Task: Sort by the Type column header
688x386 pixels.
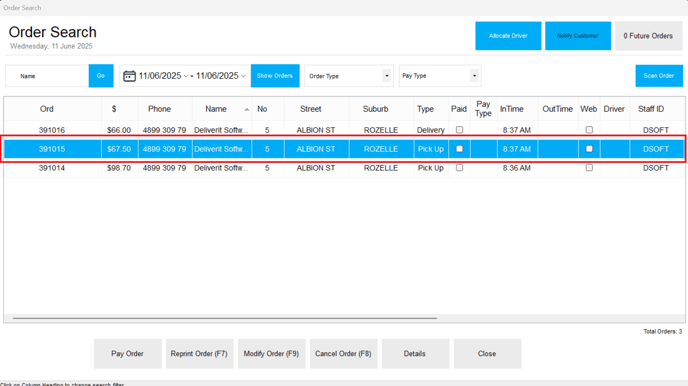Action: click(x=425, y=109)
